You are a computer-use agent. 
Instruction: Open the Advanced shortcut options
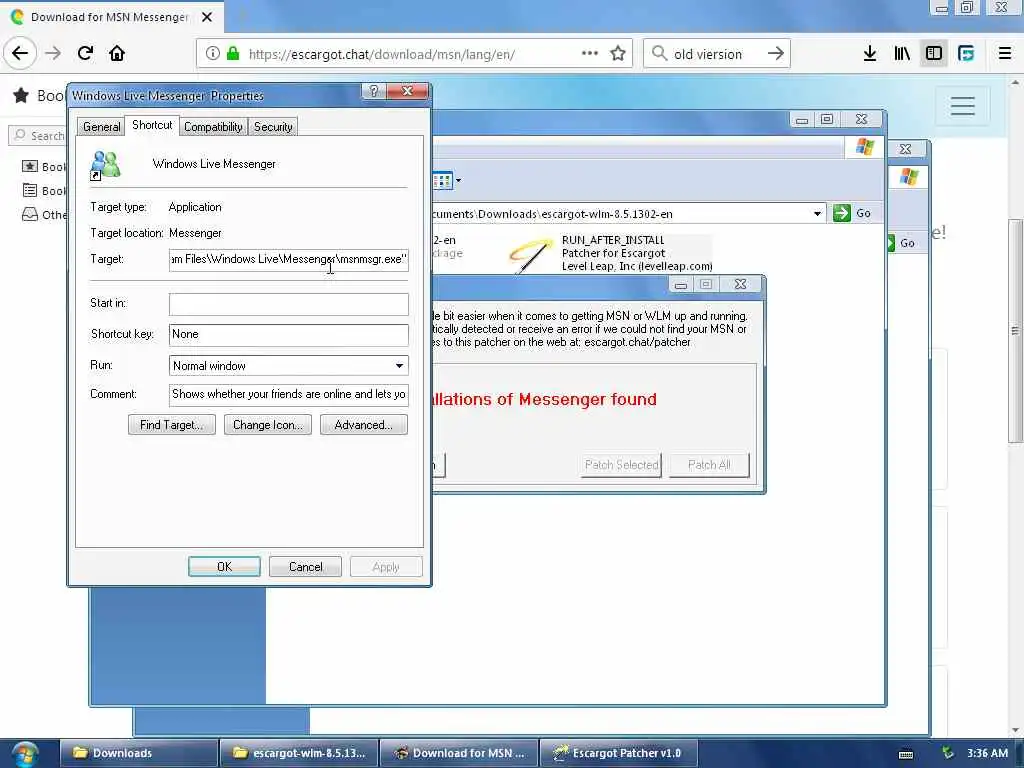pos(364,425)
